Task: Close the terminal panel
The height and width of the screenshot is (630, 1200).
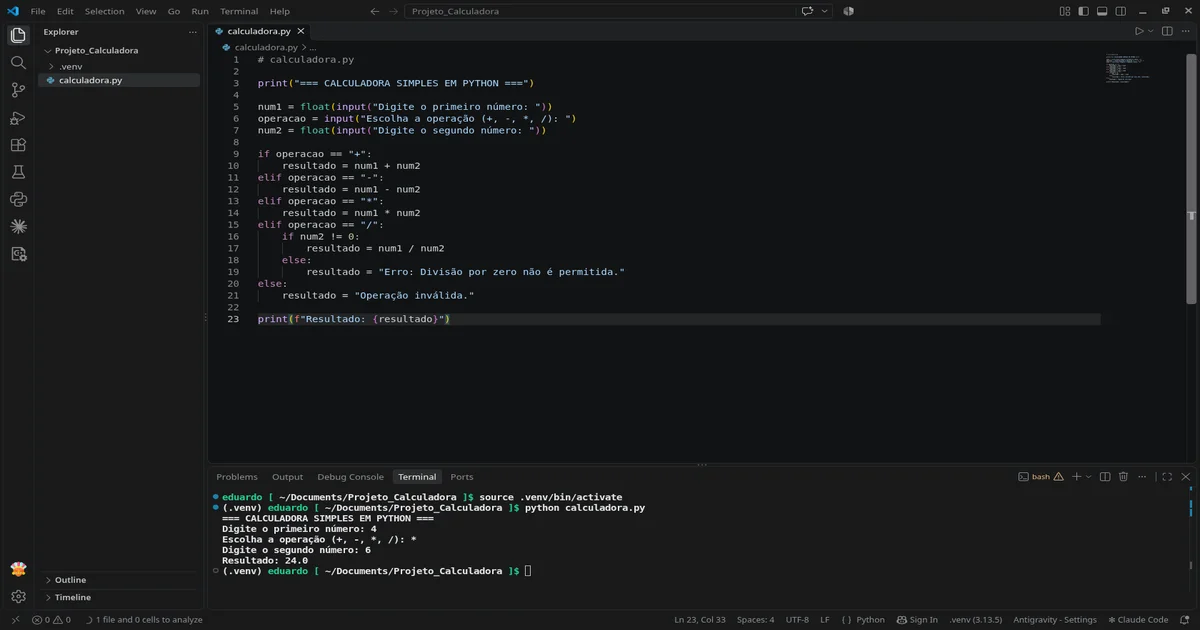Action: pos(1185,477)
